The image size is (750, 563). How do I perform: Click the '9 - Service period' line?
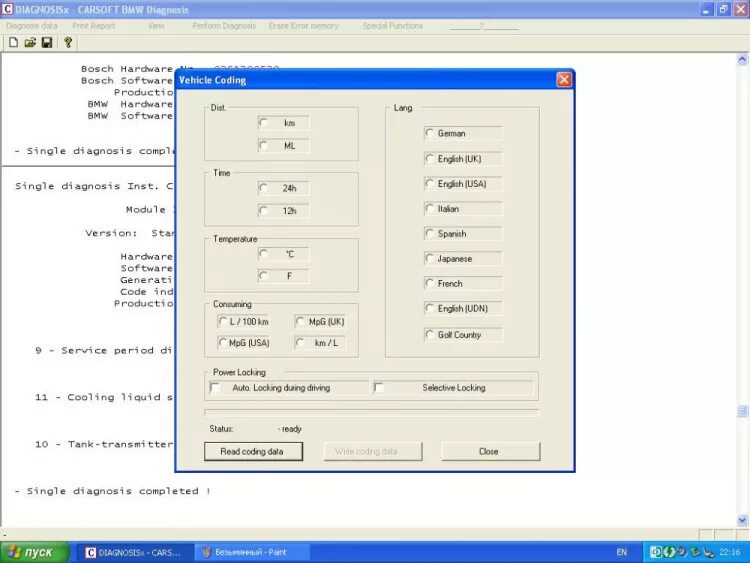pos(103,350)
